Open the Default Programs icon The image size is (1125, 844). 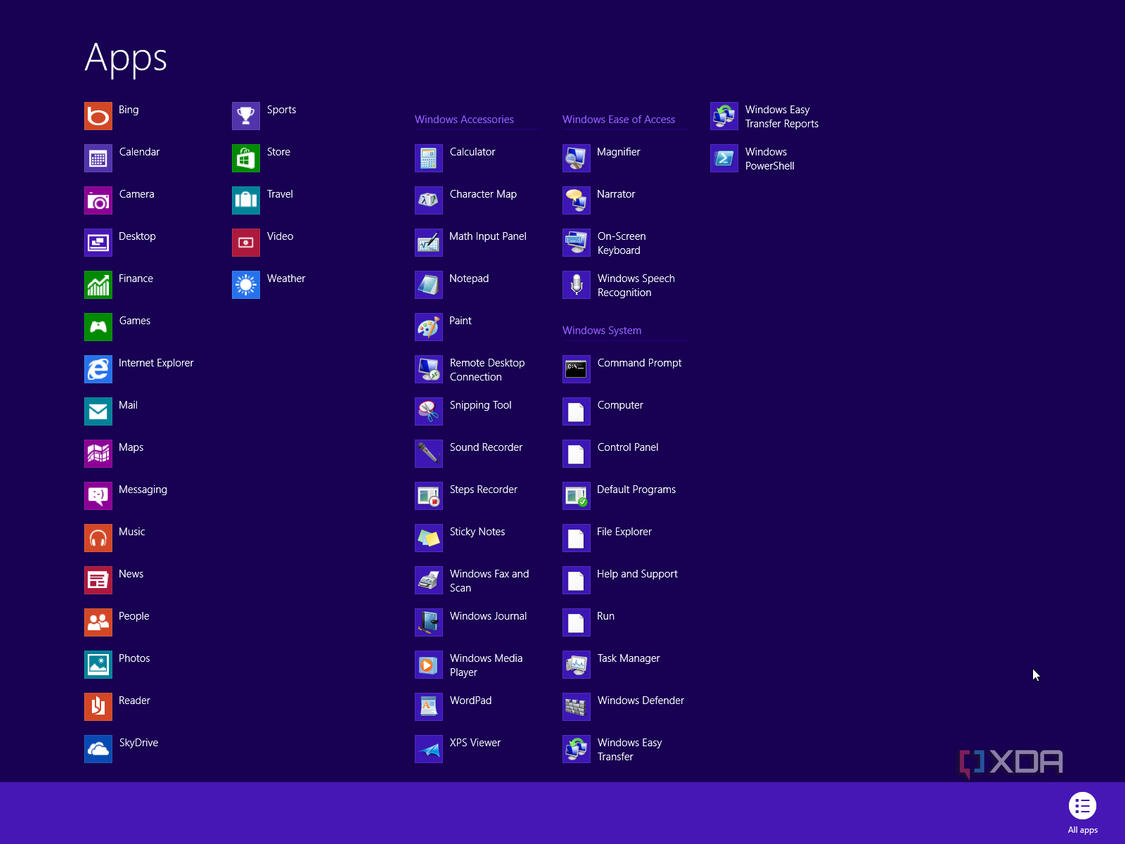(576, 496)
